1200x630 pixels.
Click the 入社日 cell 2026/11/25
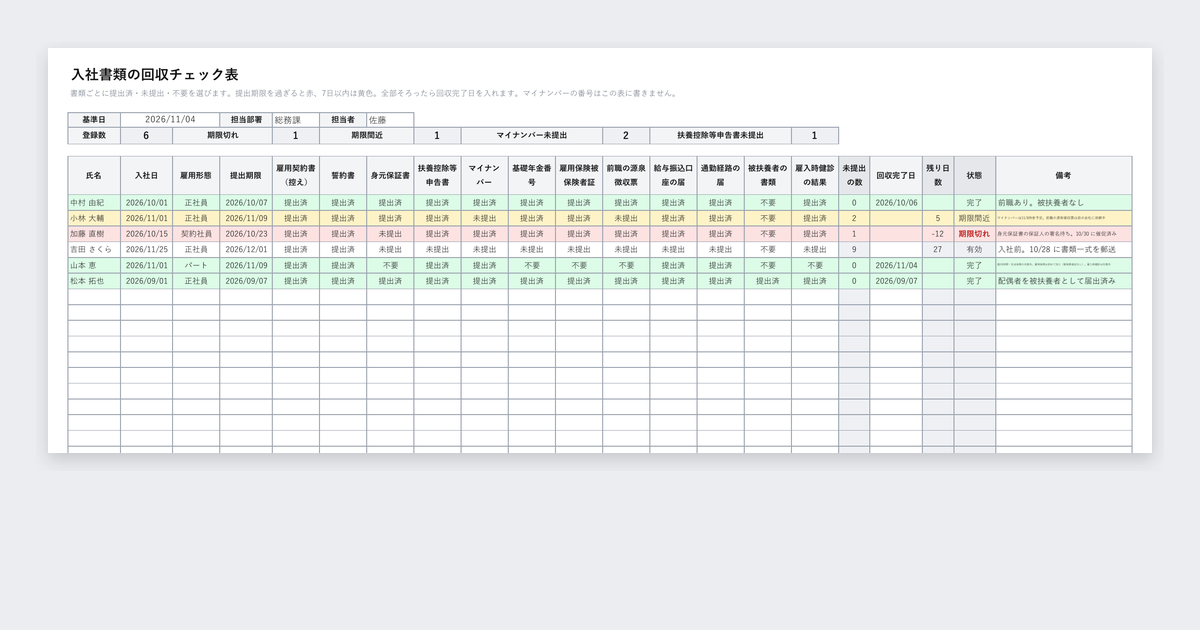click(146, 249)
